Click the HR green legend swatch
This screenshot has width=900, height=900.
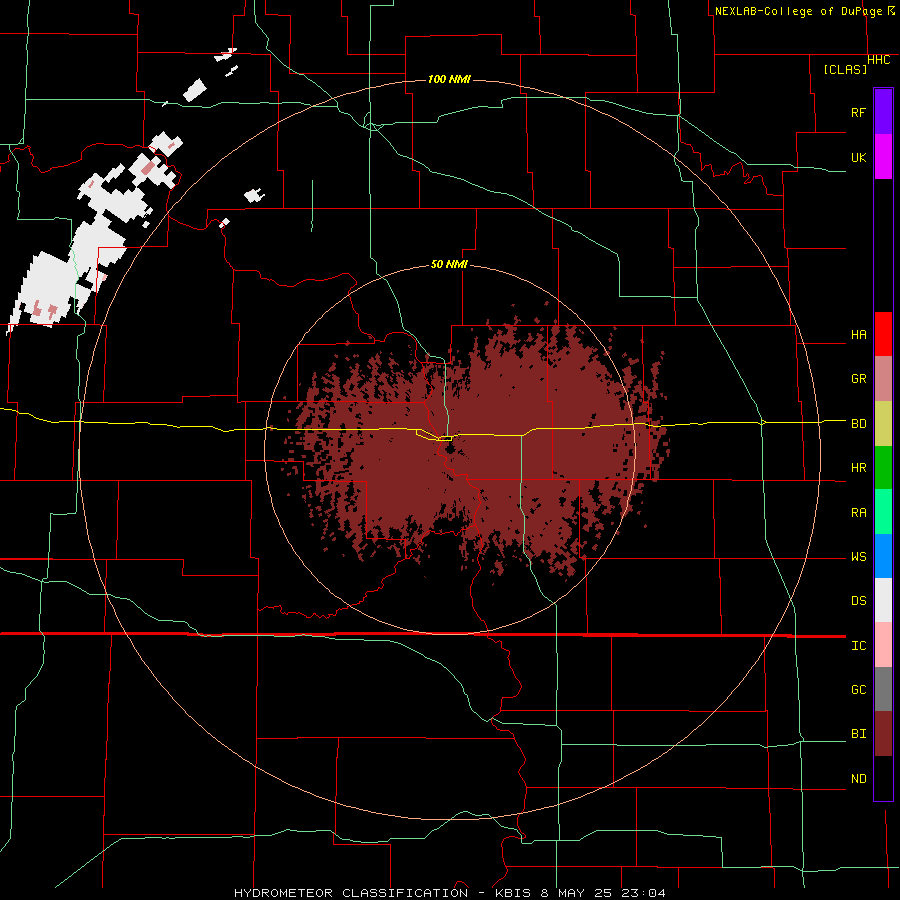click(x=883, y=468)
